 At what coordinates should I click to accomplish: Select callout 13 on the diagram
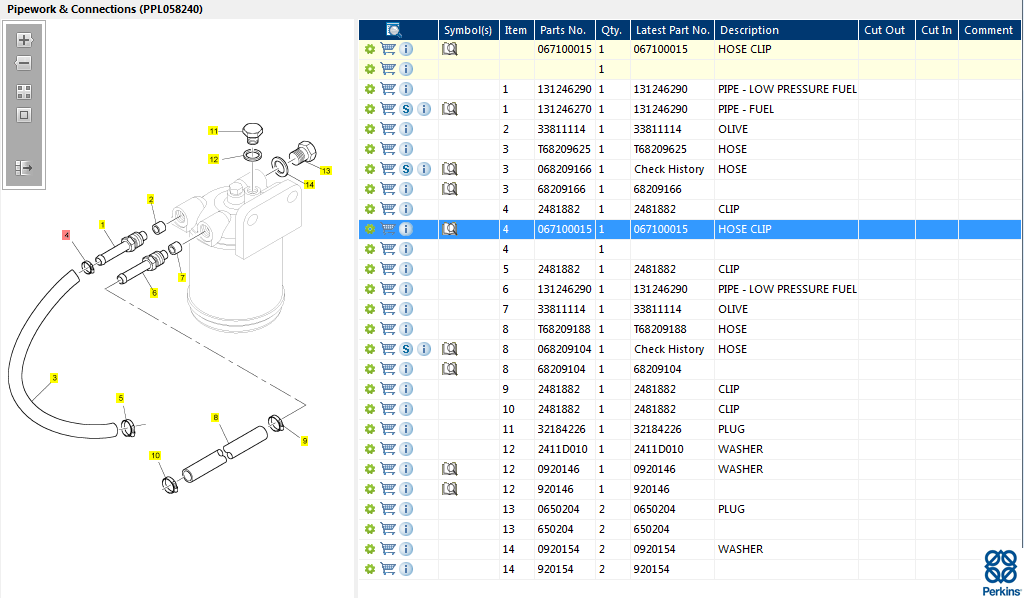click(x=326, y=171)
